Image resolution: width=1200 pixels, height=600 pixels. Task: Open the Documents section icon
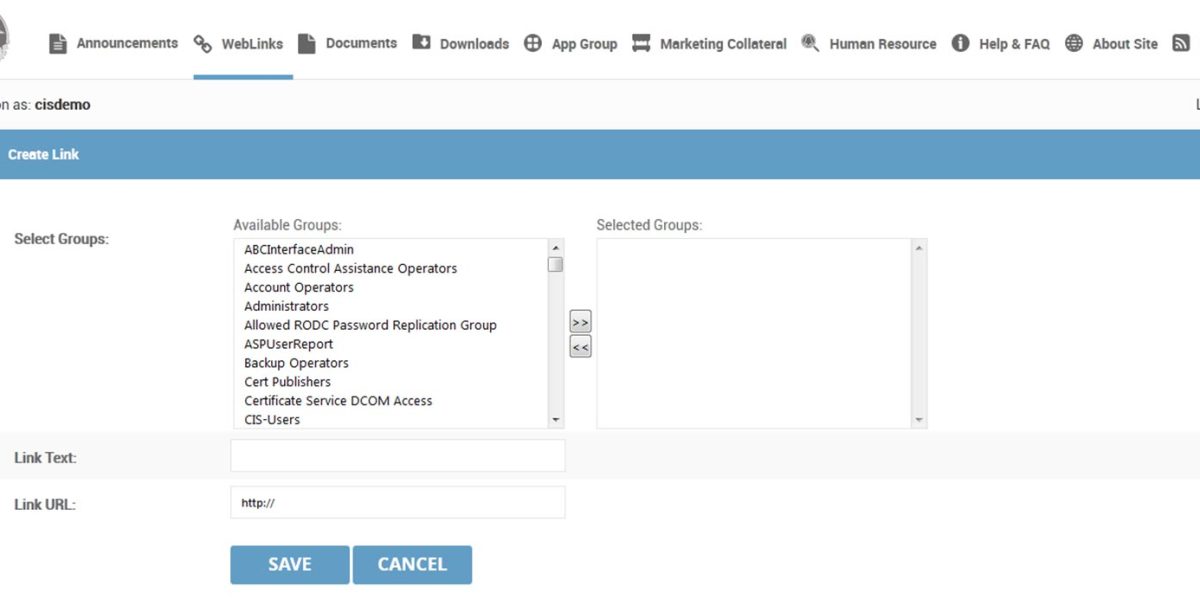click(307, 42)
